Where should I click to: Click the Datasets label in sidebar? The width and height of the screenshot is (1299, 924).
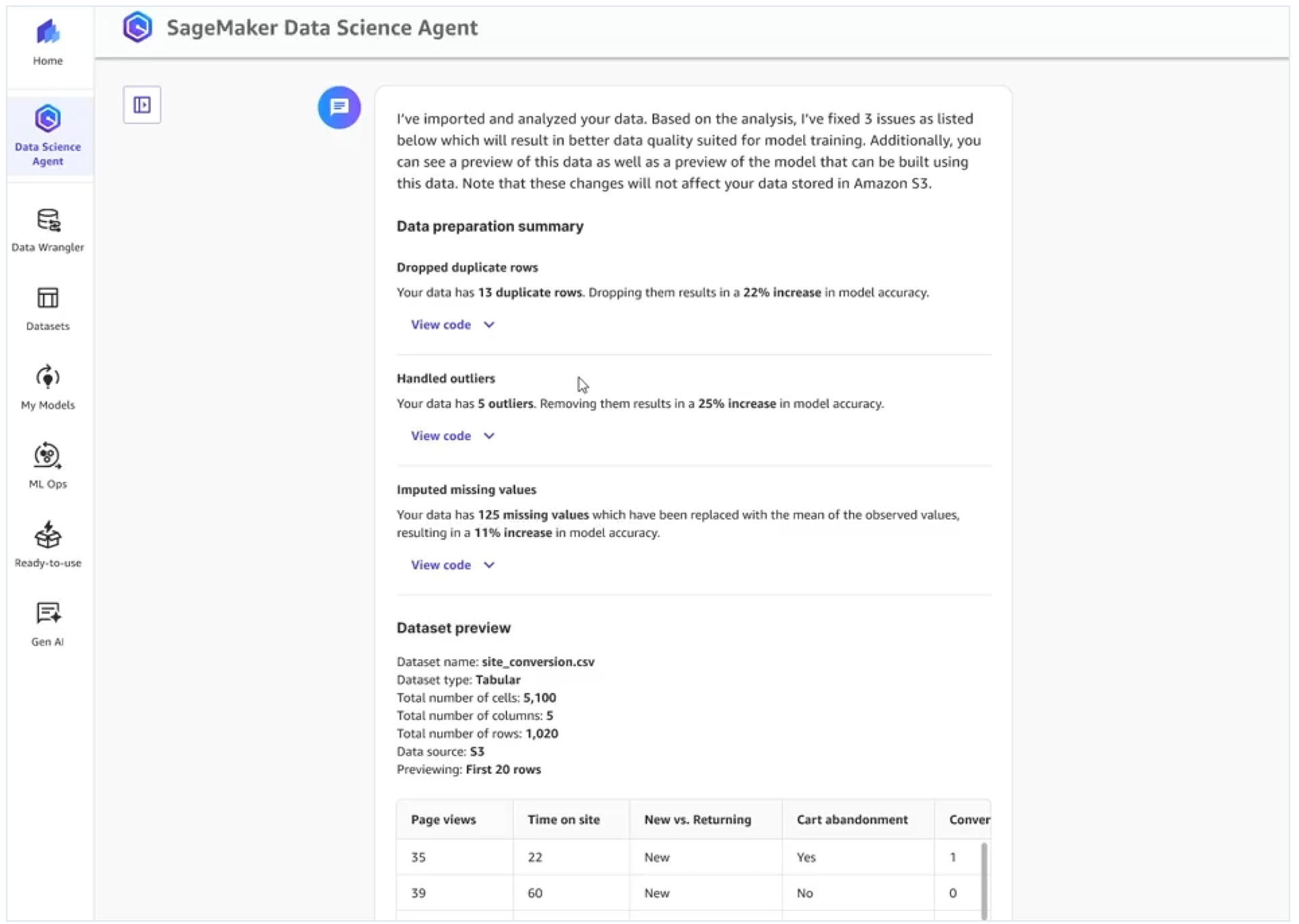(47, 326)
